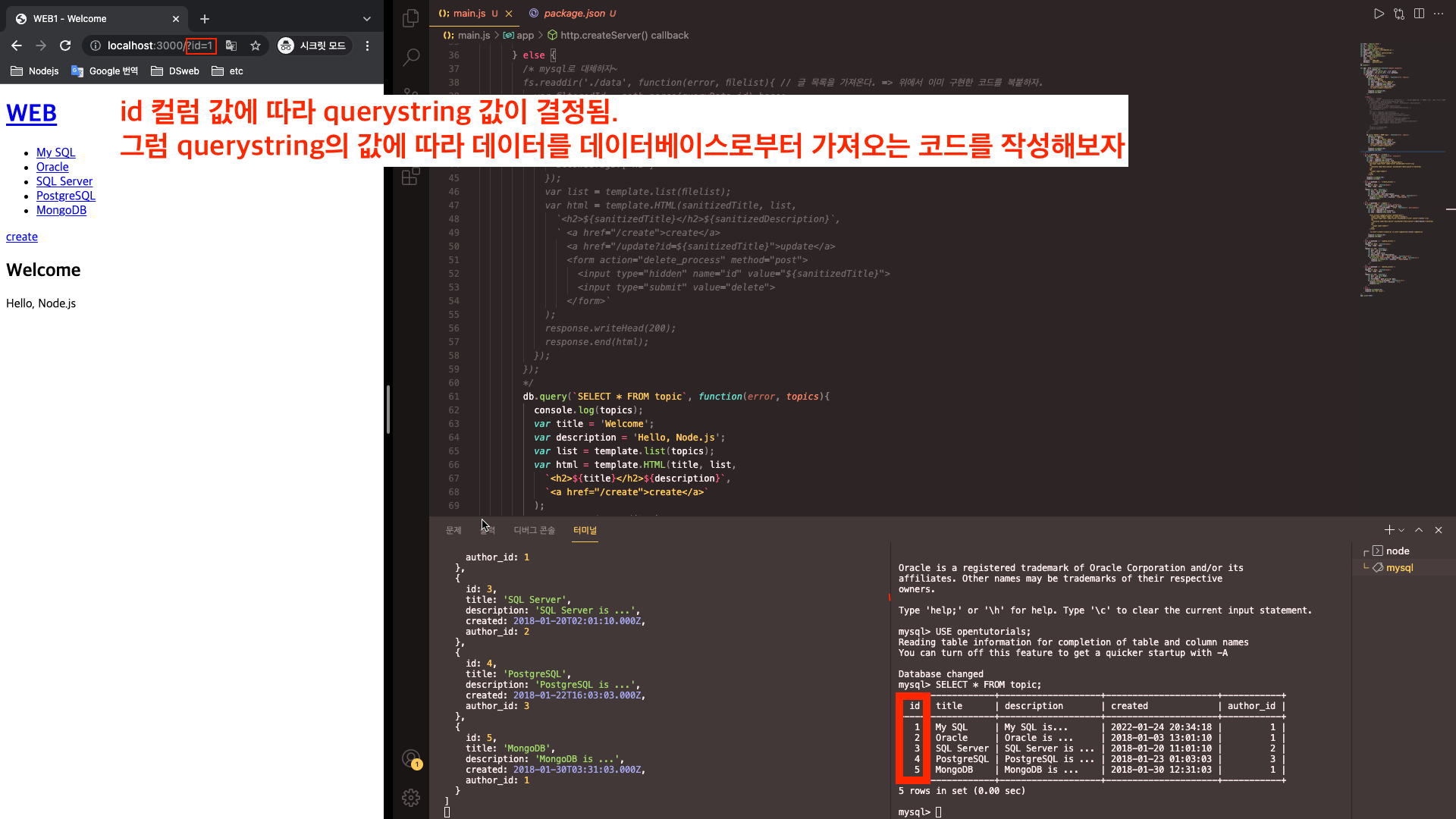1456x819 pixels.
Task: Open the PostgreSQL link in the web page
Action: (66, 196)
